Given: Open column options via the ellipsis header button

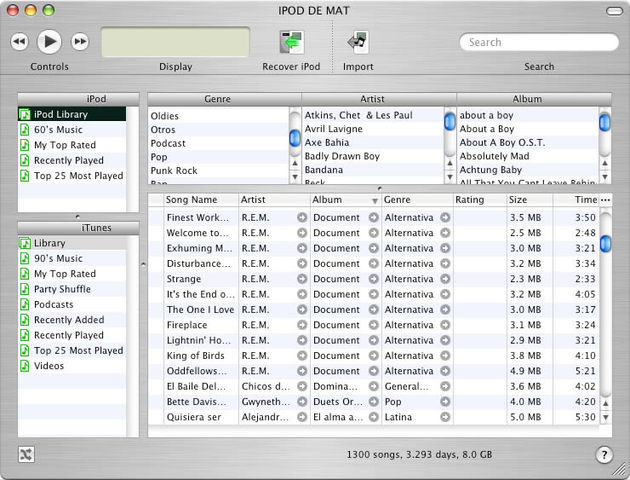Looking at the screenshot, I should [x=605, y=200].
